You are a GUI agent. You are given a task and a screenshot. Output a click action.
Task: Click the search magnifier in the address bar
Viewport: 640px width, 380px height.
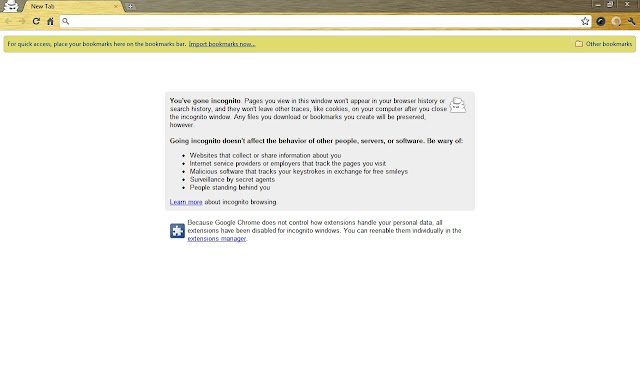66,21
